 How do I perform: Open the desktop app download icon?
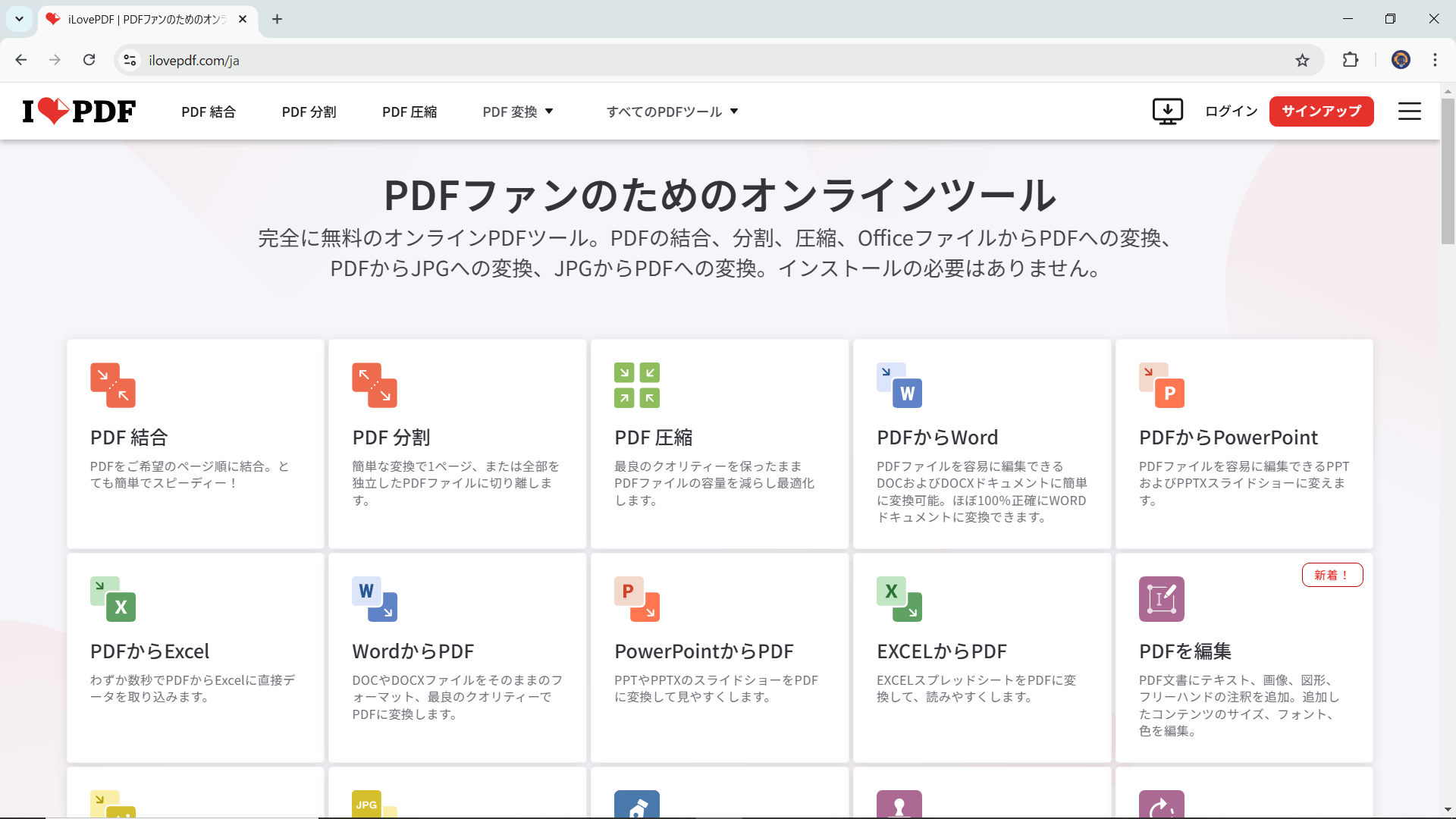pyautogui.click(x=1168, y=111)
